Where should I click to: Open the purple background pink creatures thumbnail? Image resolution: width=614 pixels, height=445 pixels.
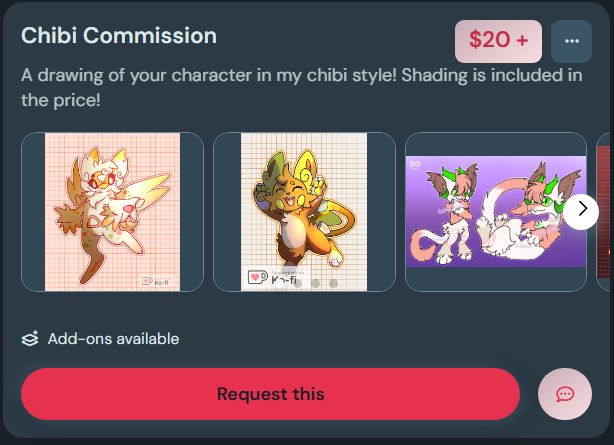[496, 212]
